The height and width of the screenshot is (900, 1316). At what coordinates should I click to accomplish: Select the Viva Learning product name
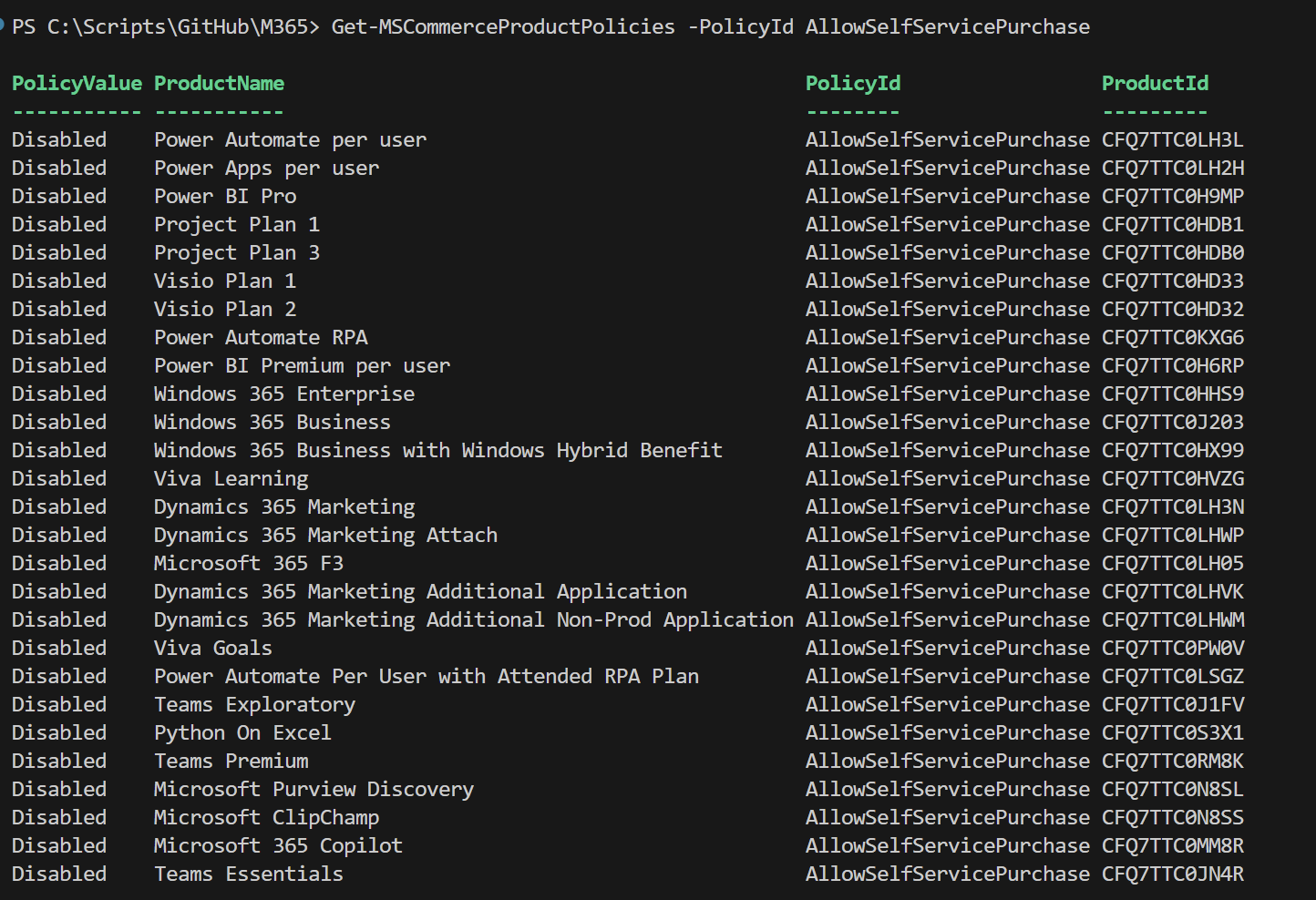(231, 479)
